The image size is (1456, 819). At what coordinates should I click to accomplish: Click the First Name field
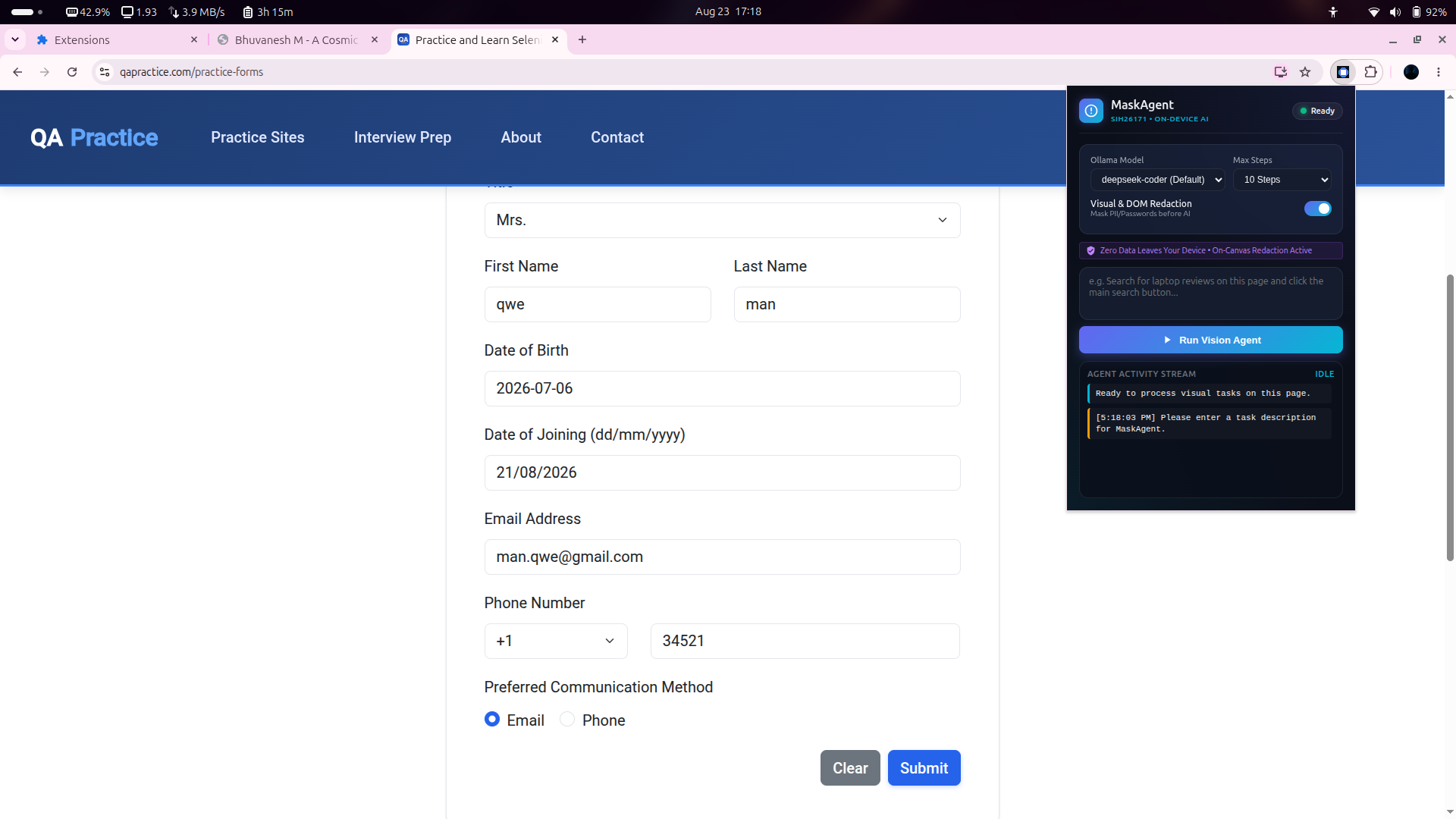click(x=598, y=304)
